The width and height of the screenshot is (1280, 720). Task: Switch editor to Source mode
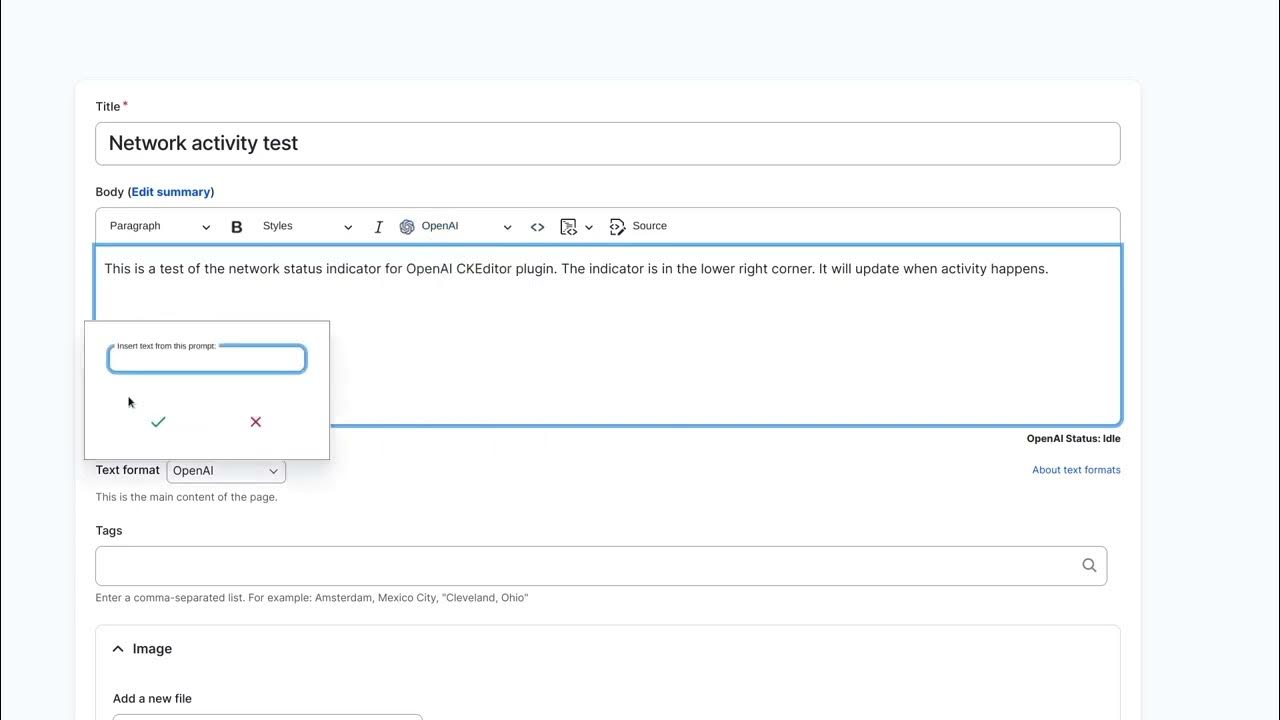(x=638, y=226)
